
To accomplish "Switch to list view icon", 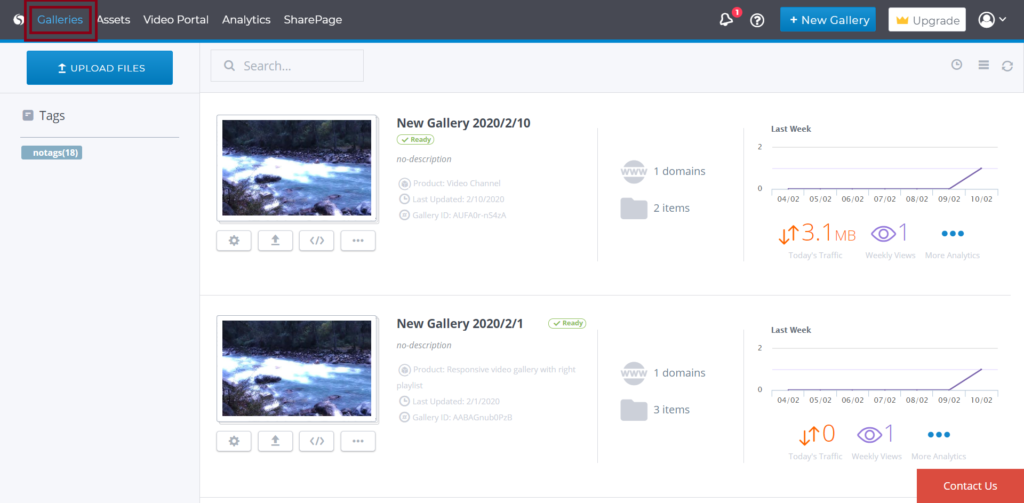I will (983, 65).
